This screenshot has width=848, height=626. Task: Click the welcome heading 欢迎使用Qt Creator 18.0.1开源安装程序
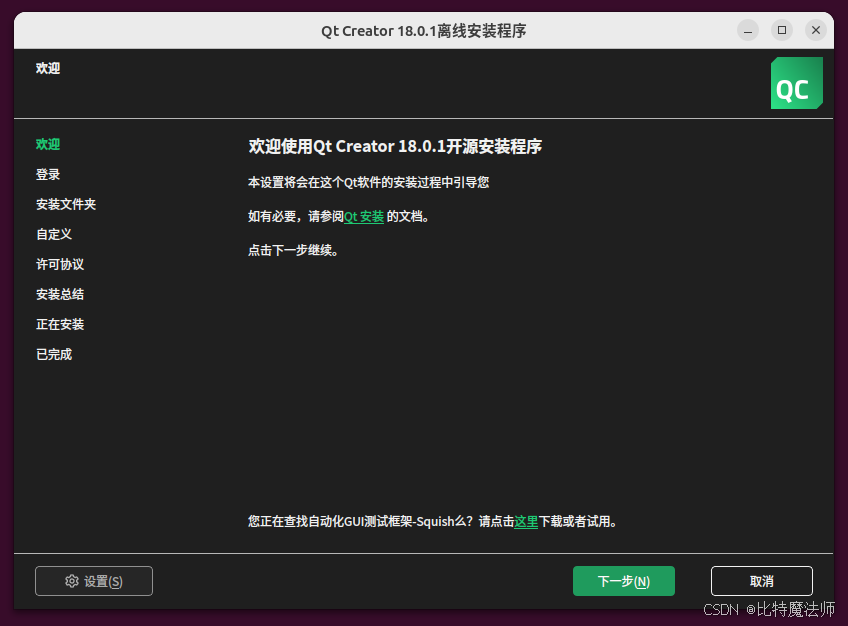[396, 146]
